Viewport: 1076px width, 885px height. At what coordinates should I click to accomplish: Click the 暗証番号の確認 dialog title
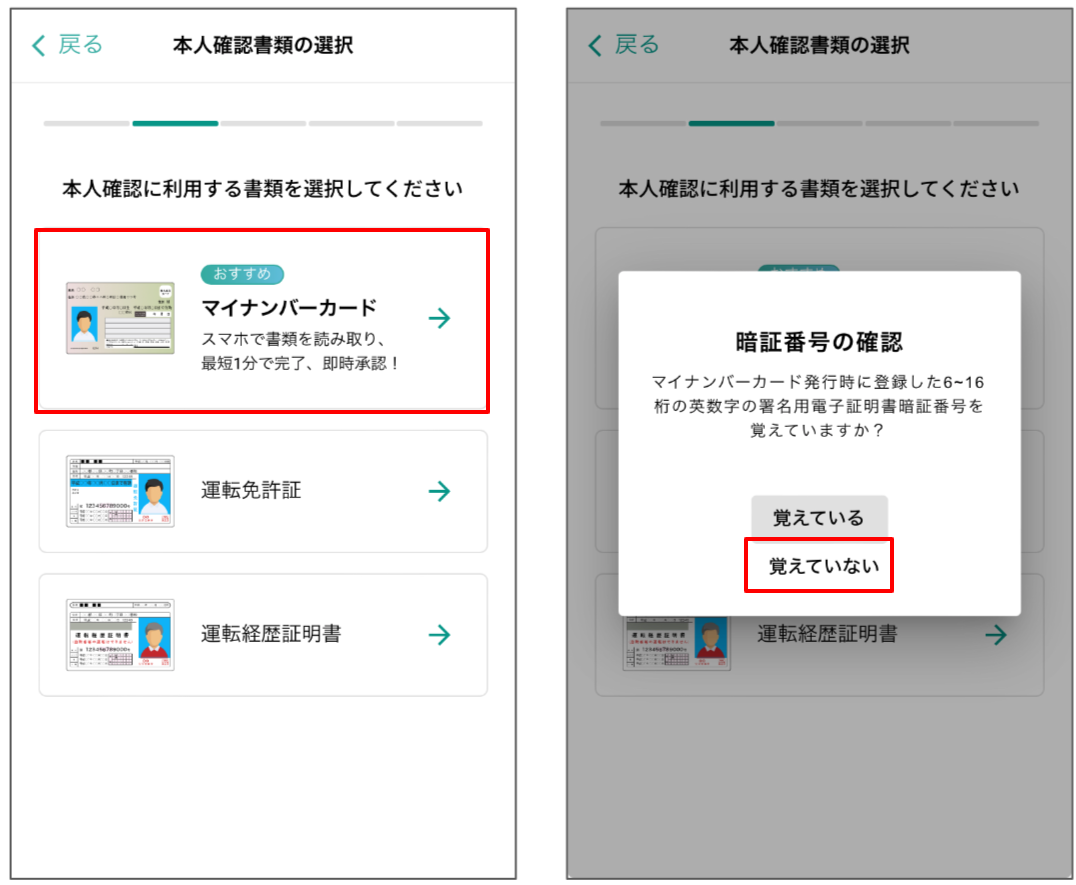819,342
